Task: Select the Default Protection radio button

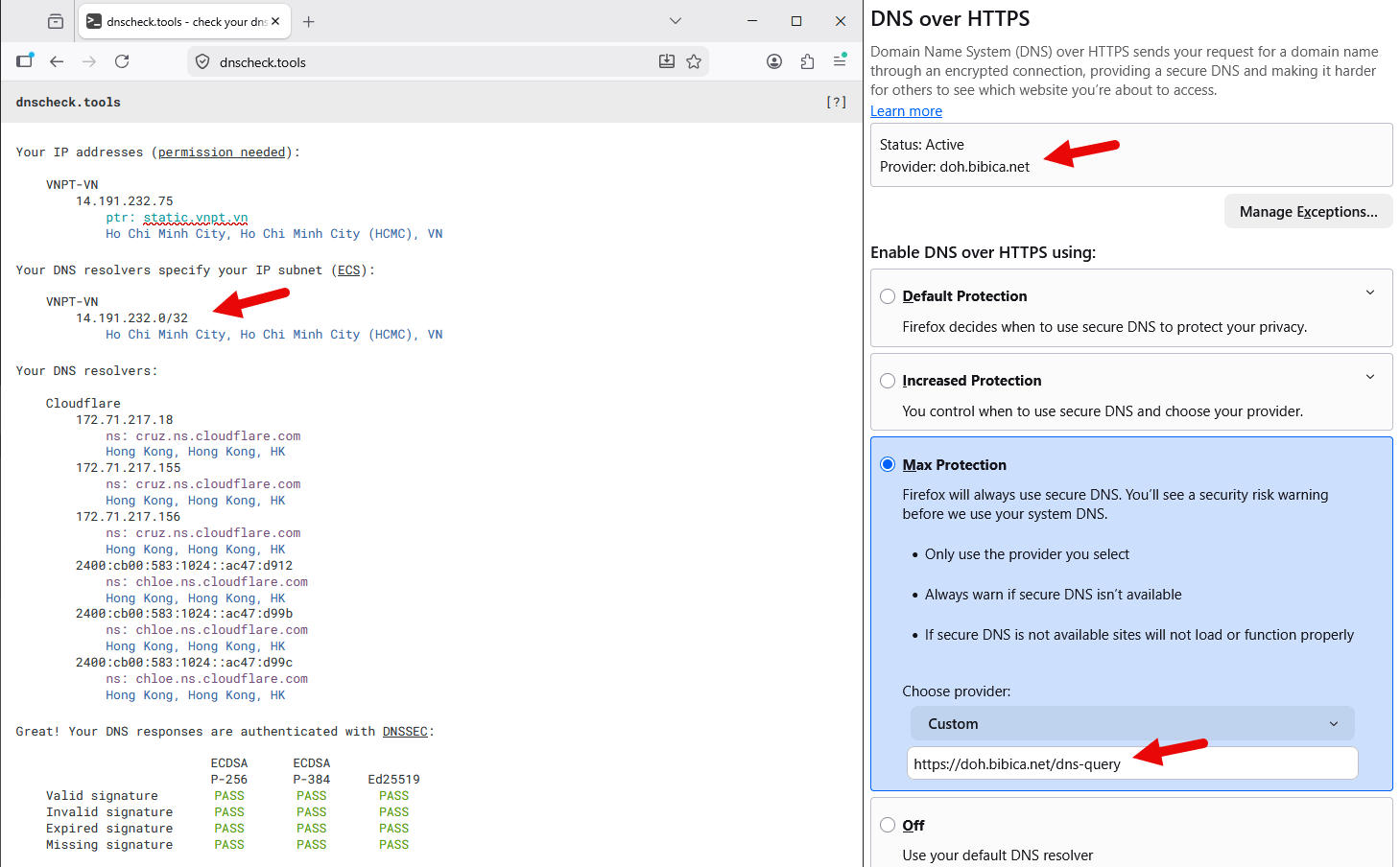Action: 888,296
